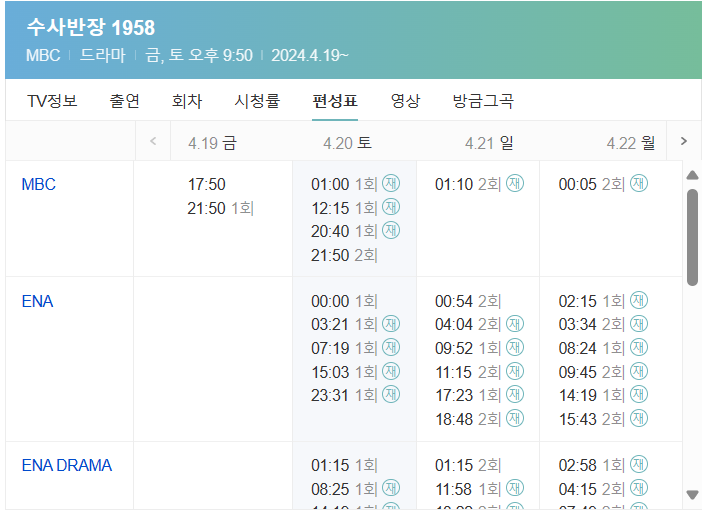The height and width of the screenshot is (518, 706).
Task: Select the 시청률 tab
Action: tap(257, 101)
